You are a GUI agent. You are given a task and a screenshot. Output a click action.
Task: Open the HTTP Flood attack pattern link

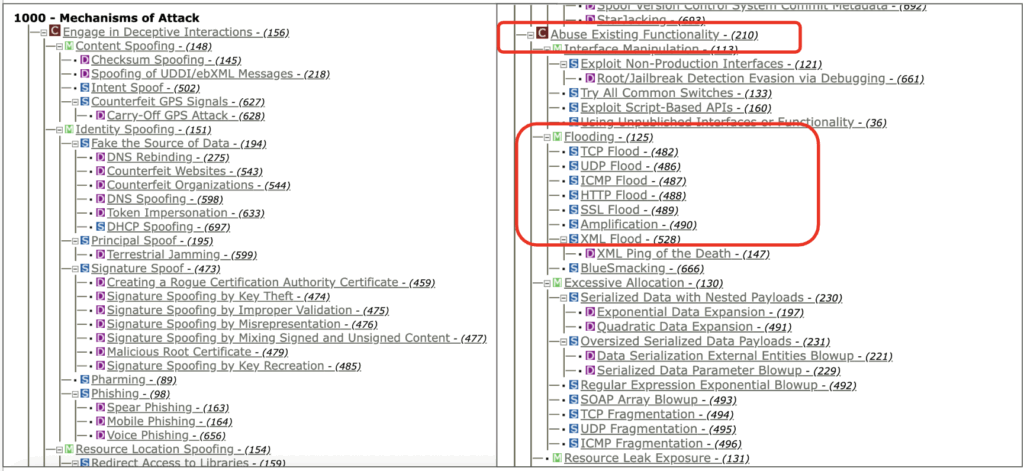click(614, 196)
